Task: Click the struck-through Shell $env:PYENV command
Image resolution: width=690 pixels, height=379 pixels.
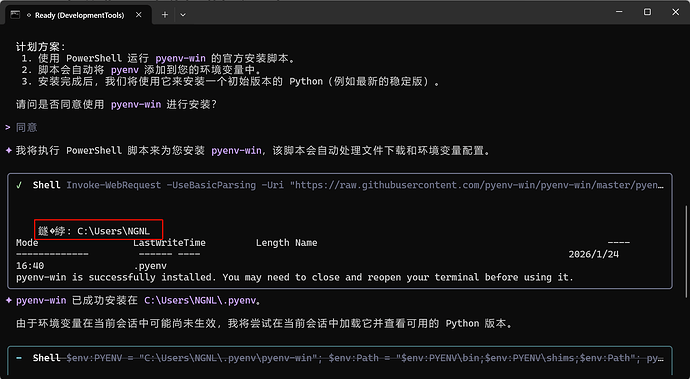Action: pyautogui.click(x=348, y=358)
